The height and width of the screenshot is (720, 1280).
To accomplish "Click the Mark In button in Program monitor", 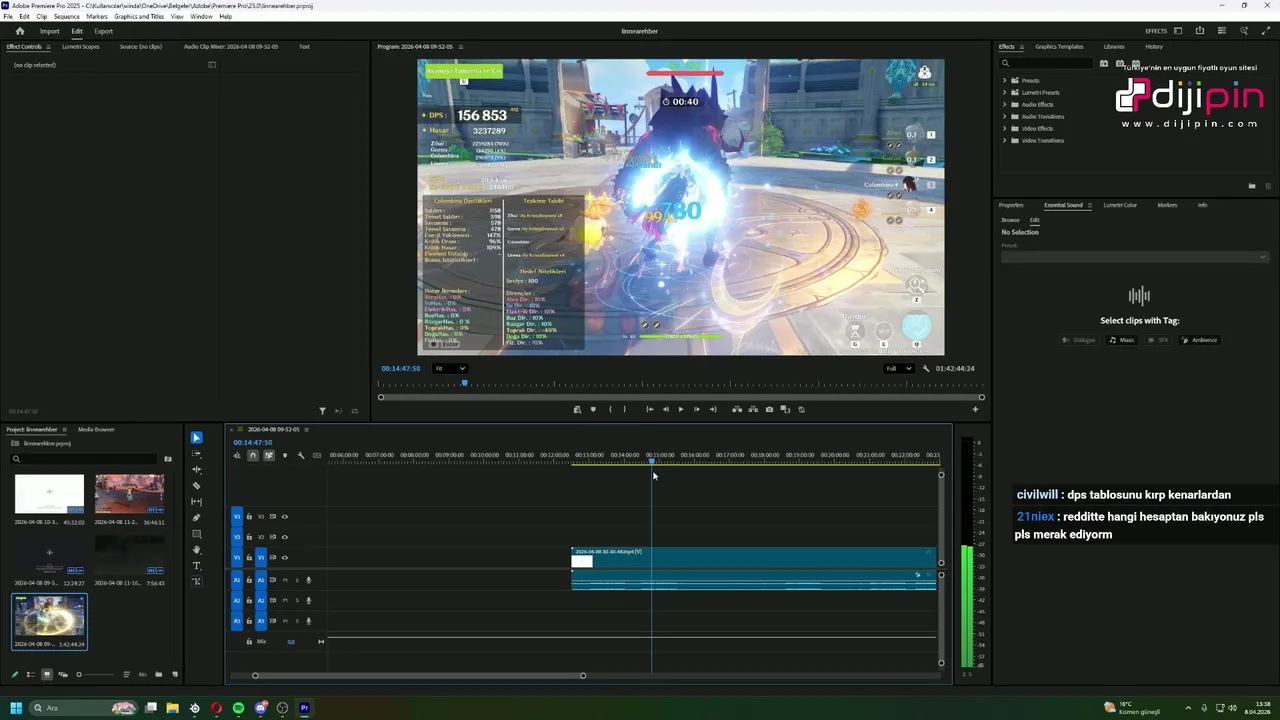I will coord(609,409).
